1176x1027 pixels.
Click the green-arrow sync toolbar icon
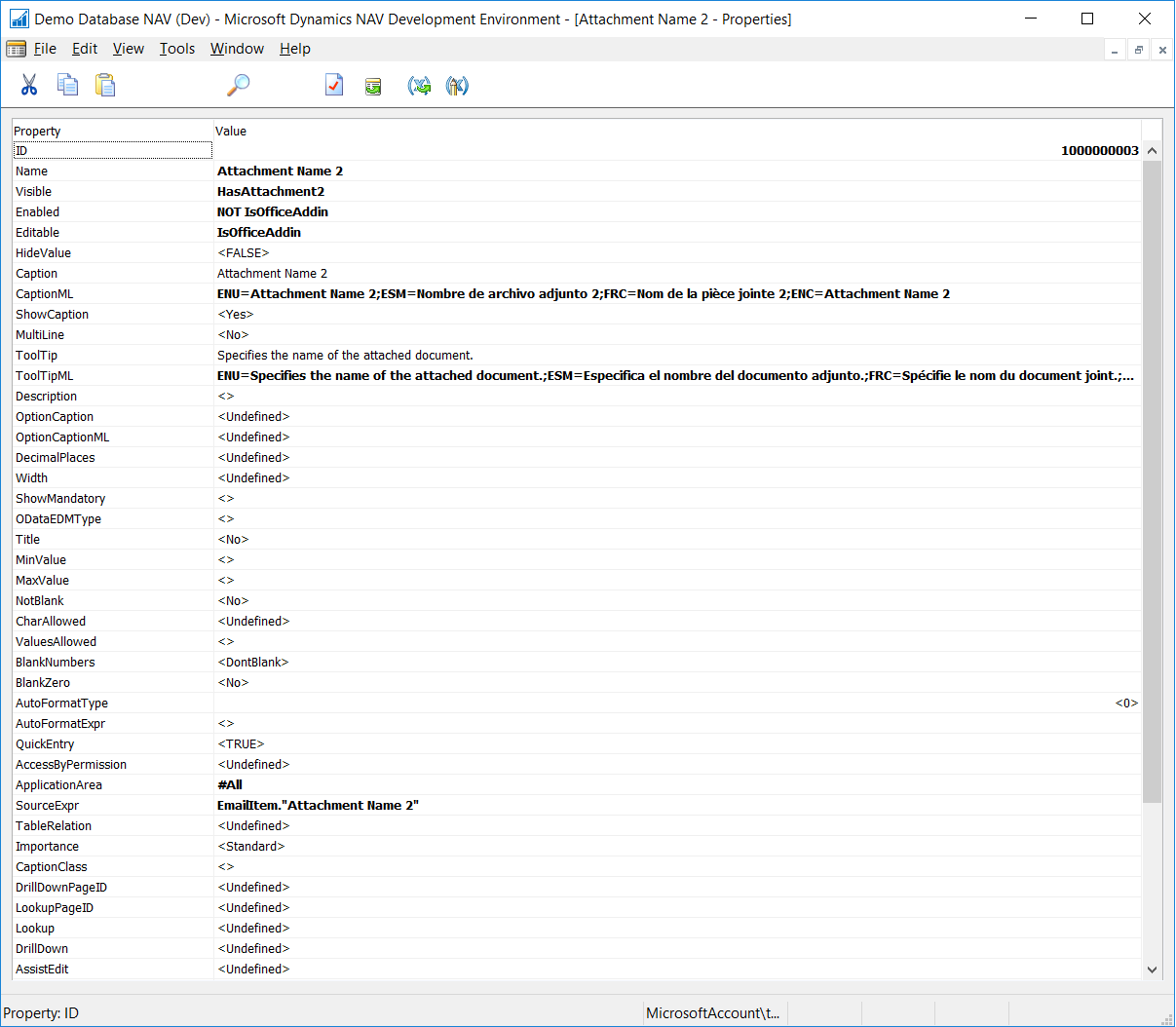419,87
